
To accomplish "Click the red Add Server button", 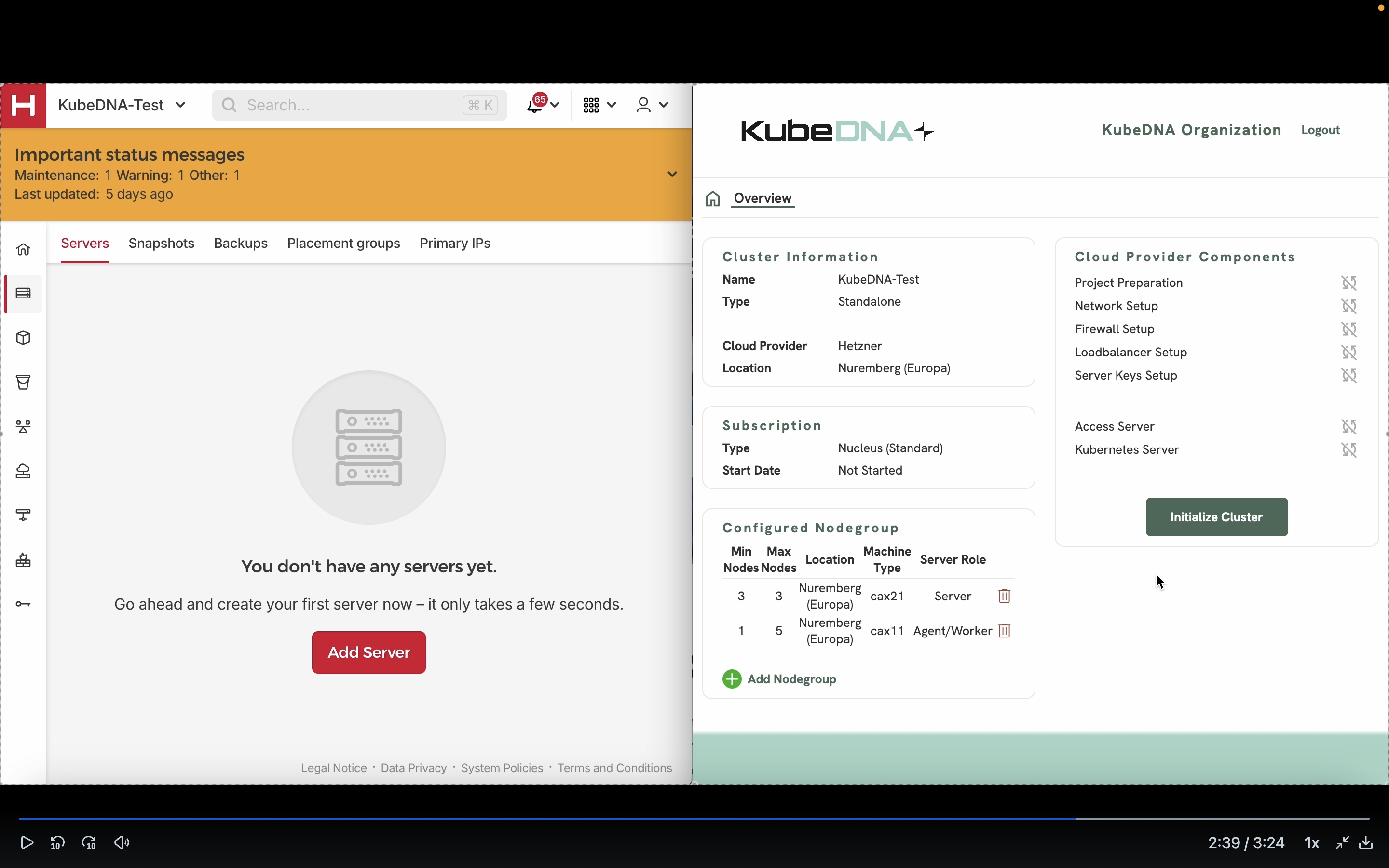I will point(368,652).
